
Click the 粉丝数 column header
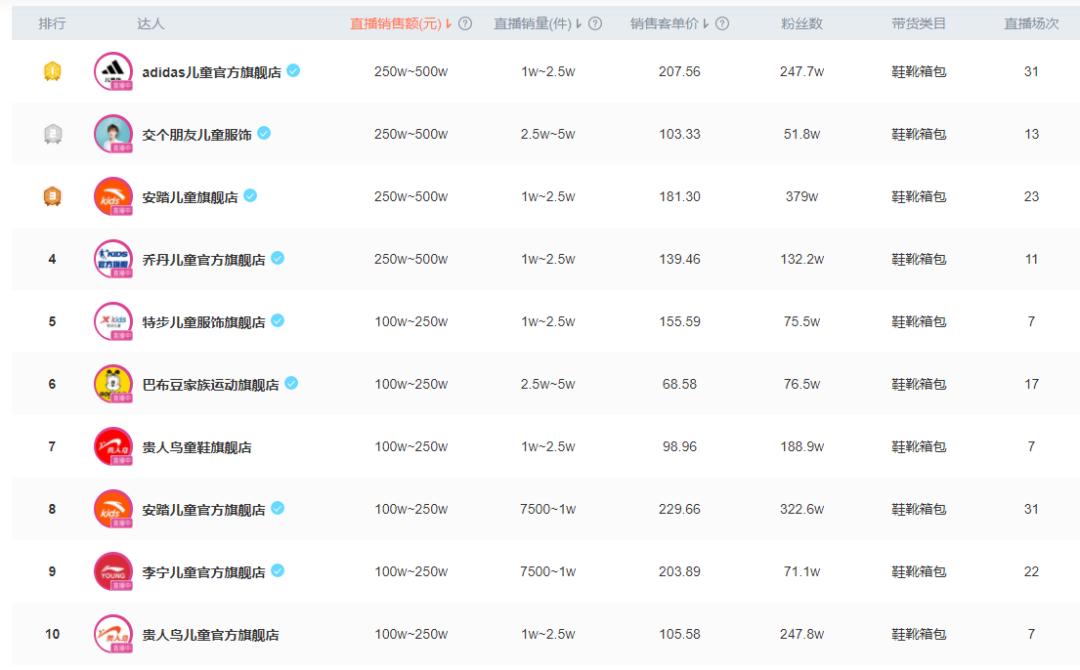(803, 21)
